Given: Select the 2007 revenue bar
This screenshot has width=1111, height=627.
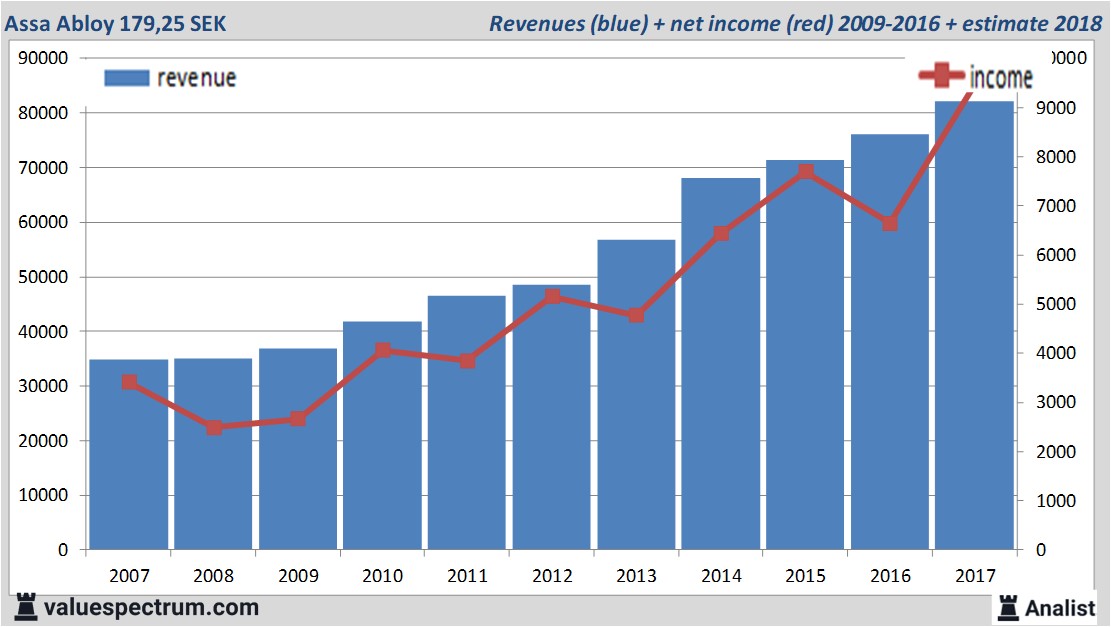Looking at the screenshot, I should click(x=129, y=454).
